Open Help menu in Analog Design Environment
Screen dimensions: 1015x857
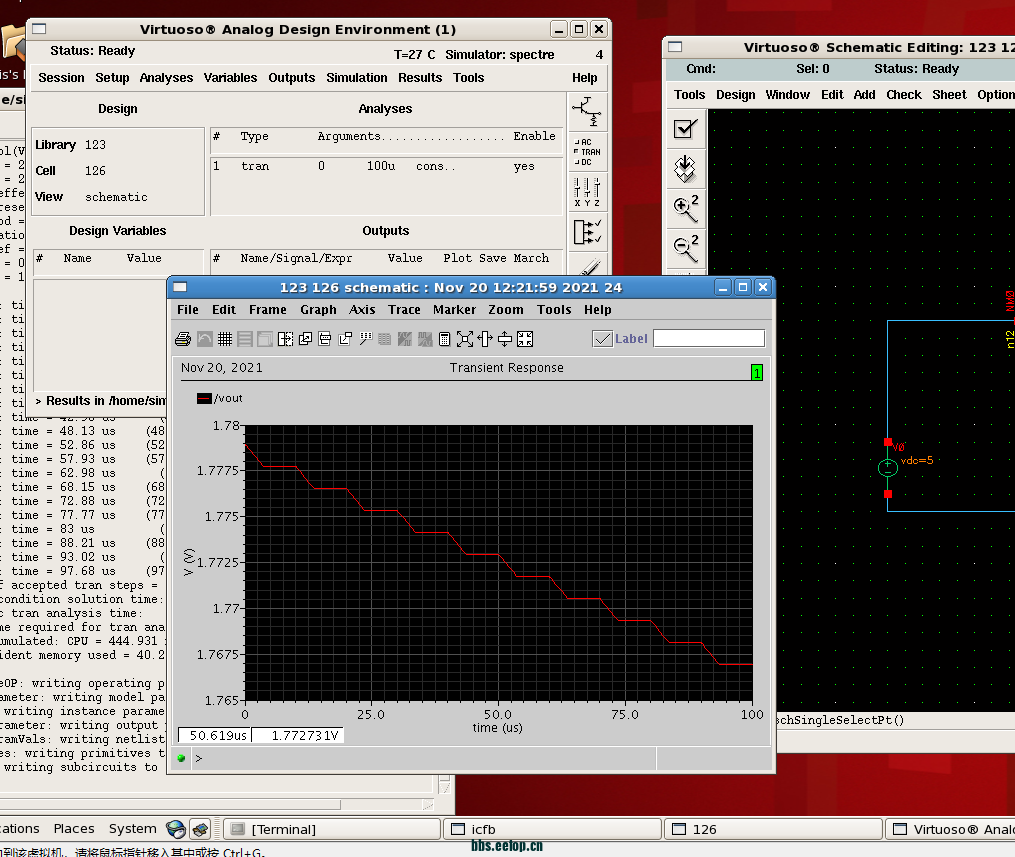pos(585,78)
